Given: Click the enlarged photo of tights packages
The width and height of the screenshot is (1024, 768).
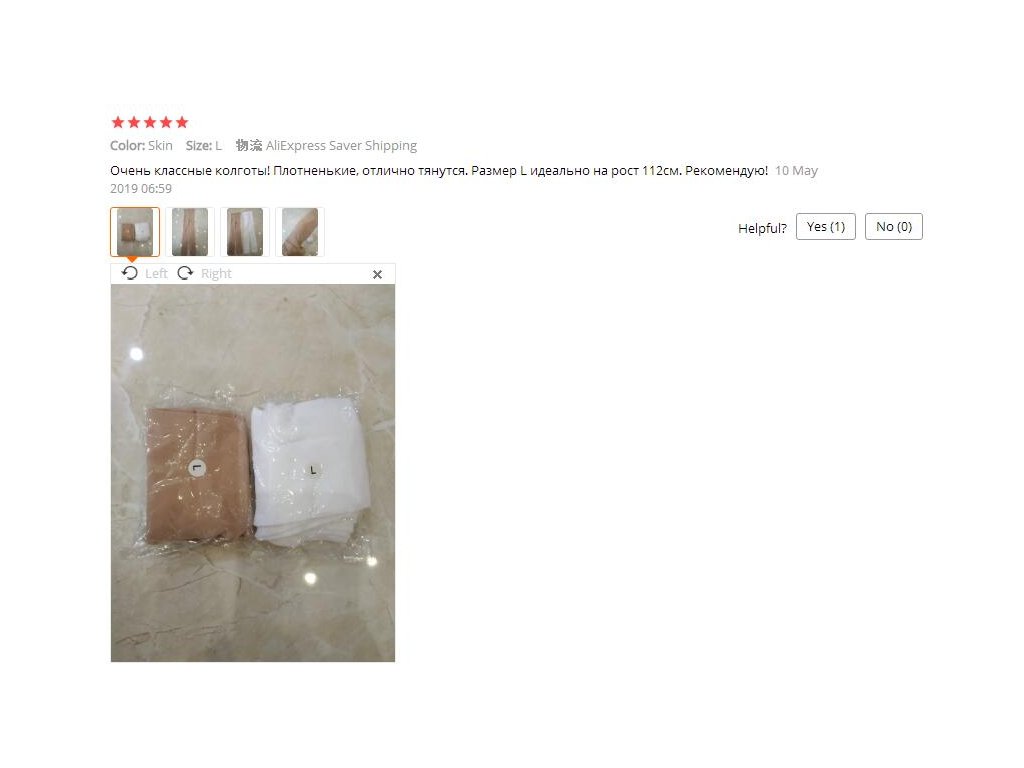Looking at the screenshot, I should coord(253,473).
